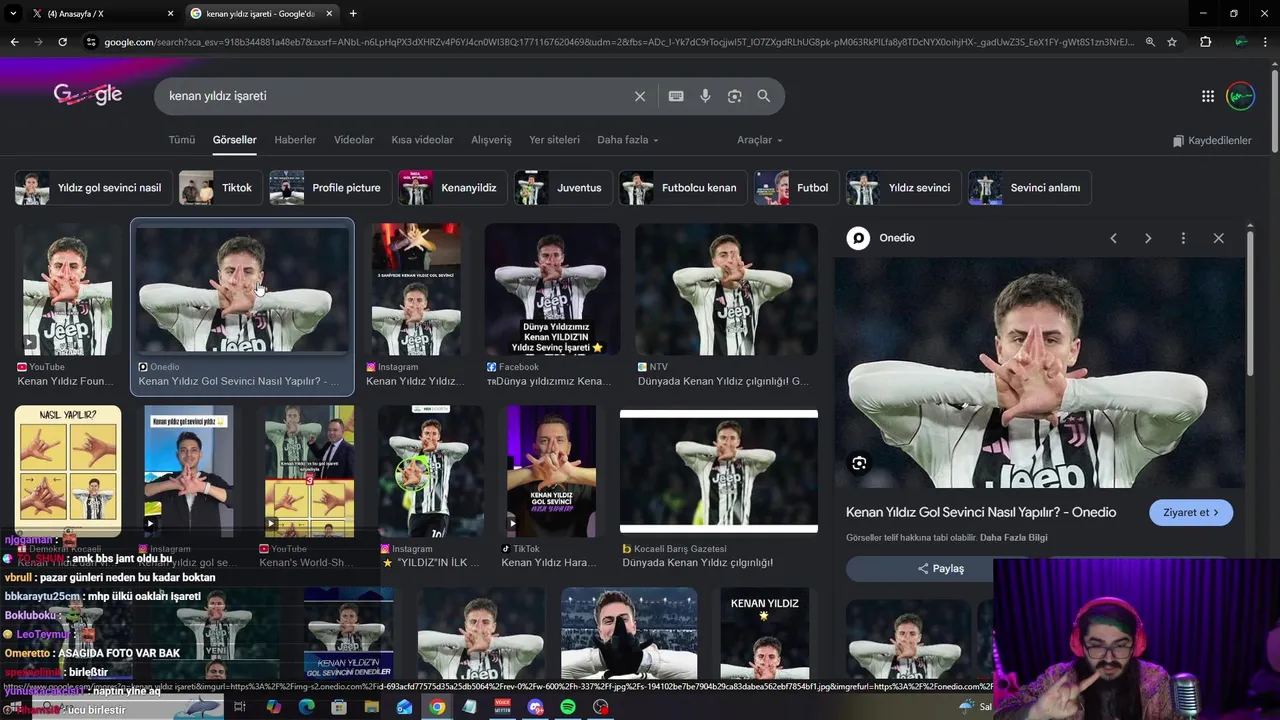The height and width of the screenshot is (720, 1280).
Task: Close the Onedio image preview panel
Action: (1218, 238)
